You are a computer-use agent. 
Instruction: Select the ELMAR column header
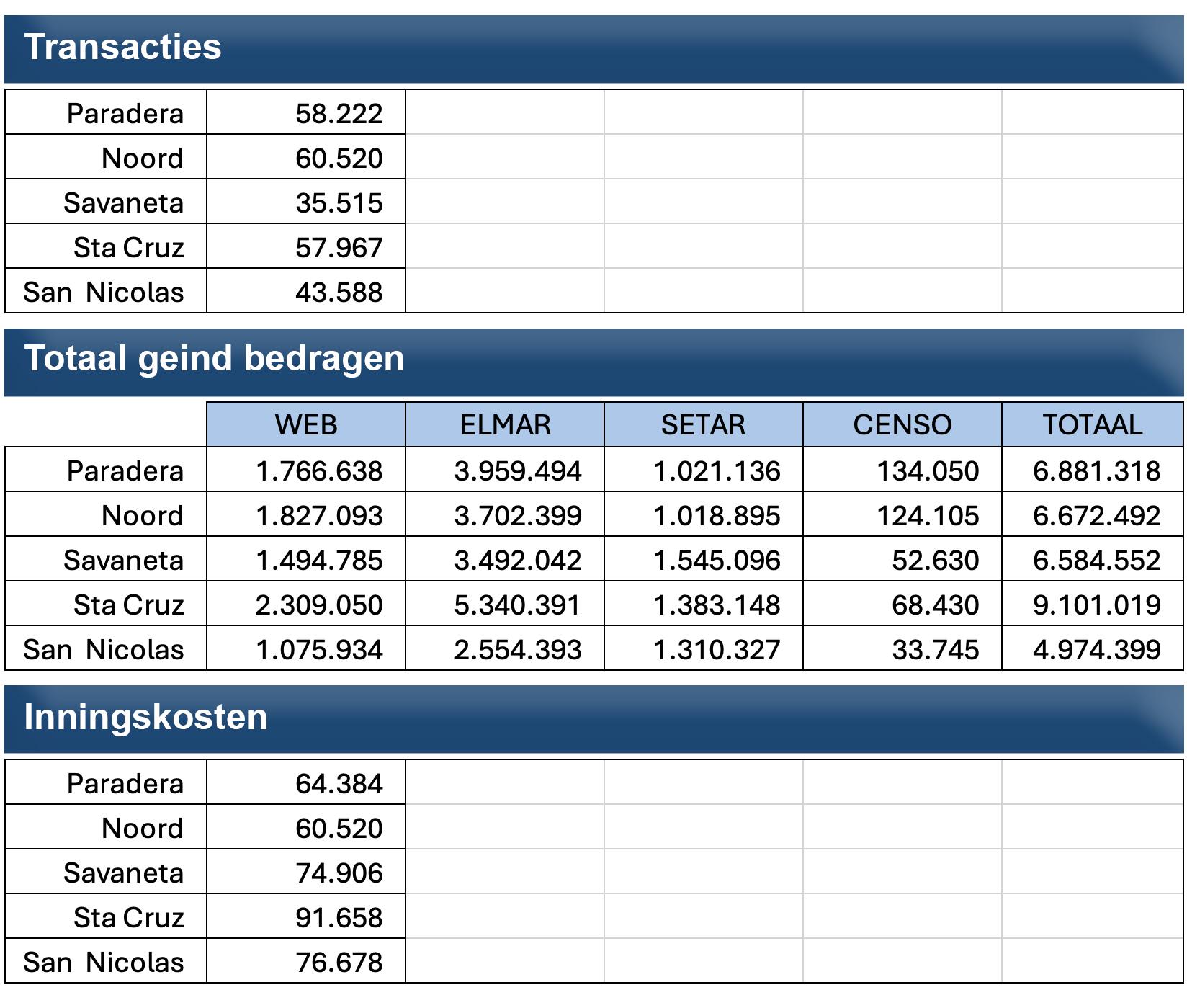(x=505, y=424)
